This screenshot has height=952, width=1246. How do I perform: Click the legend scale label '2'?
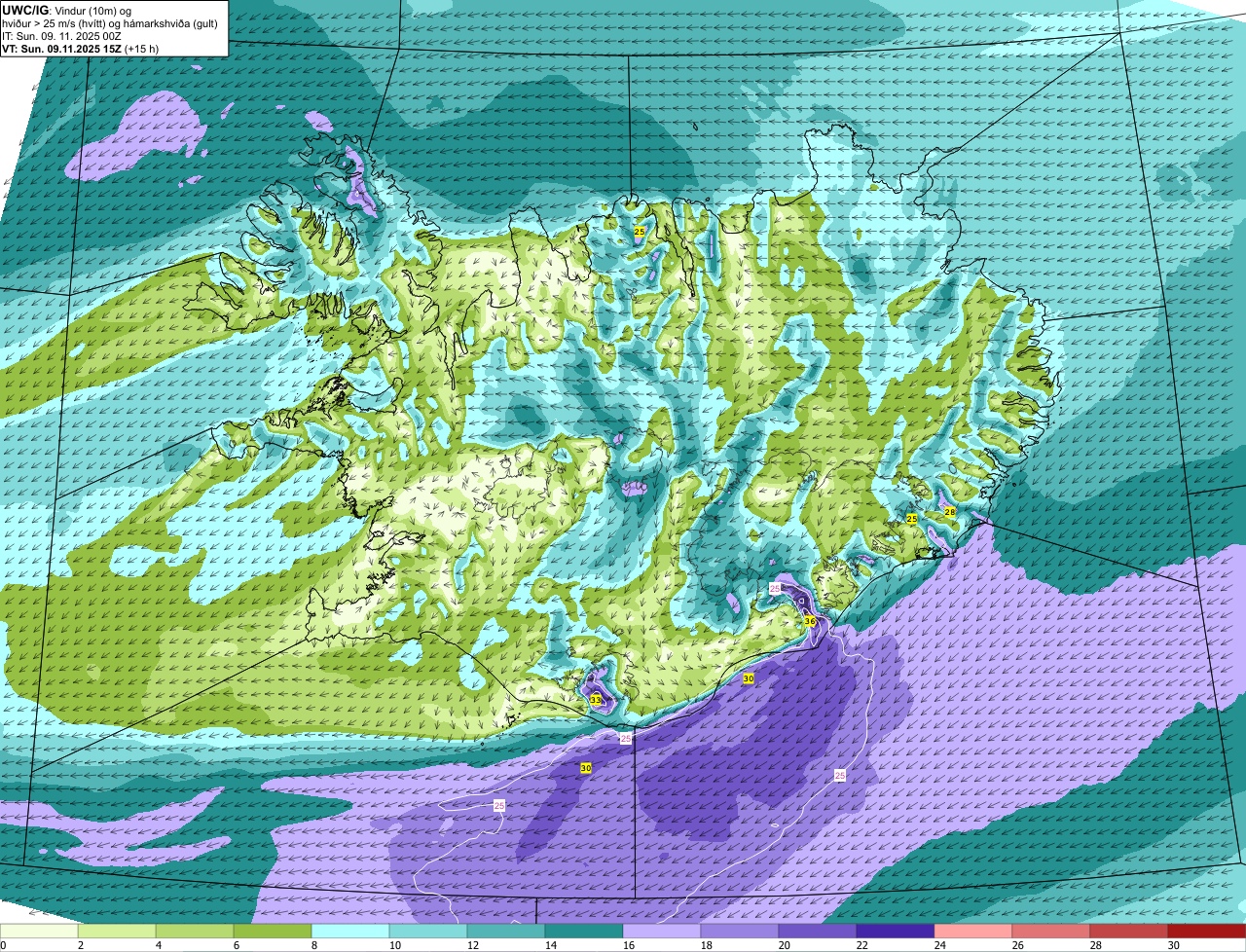tap(80, 945)
